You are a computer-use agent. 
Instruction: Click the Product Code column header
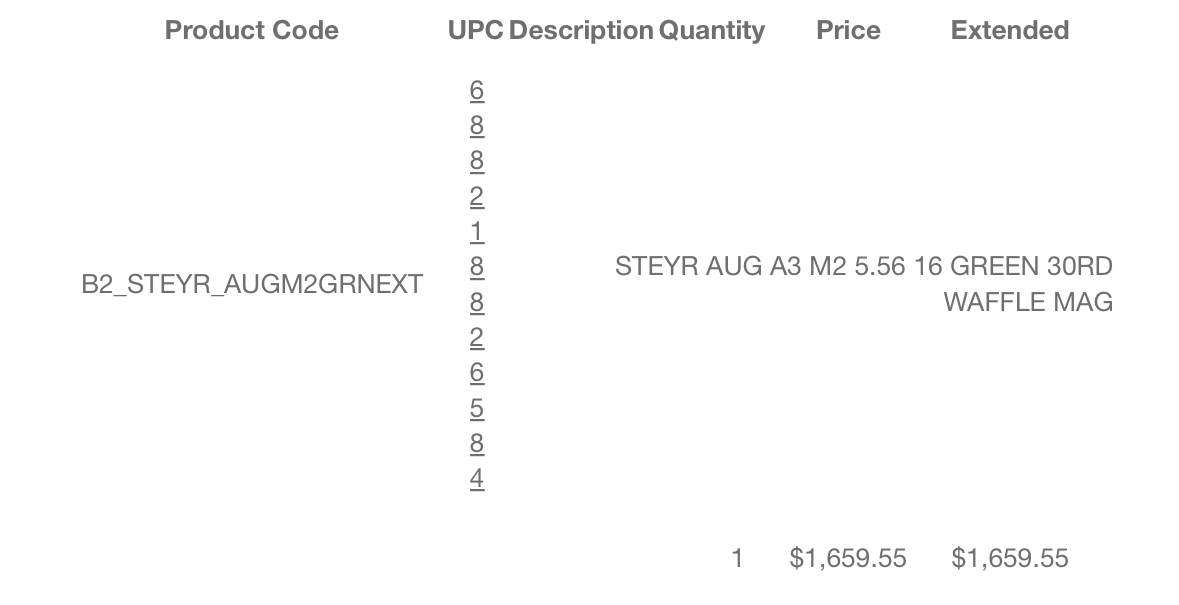coord(252,30)
